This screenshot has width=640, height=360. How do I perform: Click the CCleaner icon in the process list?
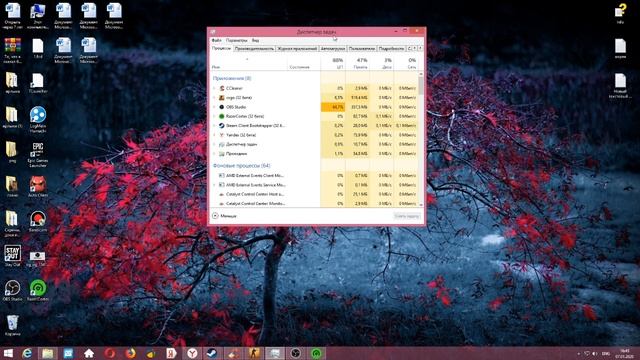[222, 88]
